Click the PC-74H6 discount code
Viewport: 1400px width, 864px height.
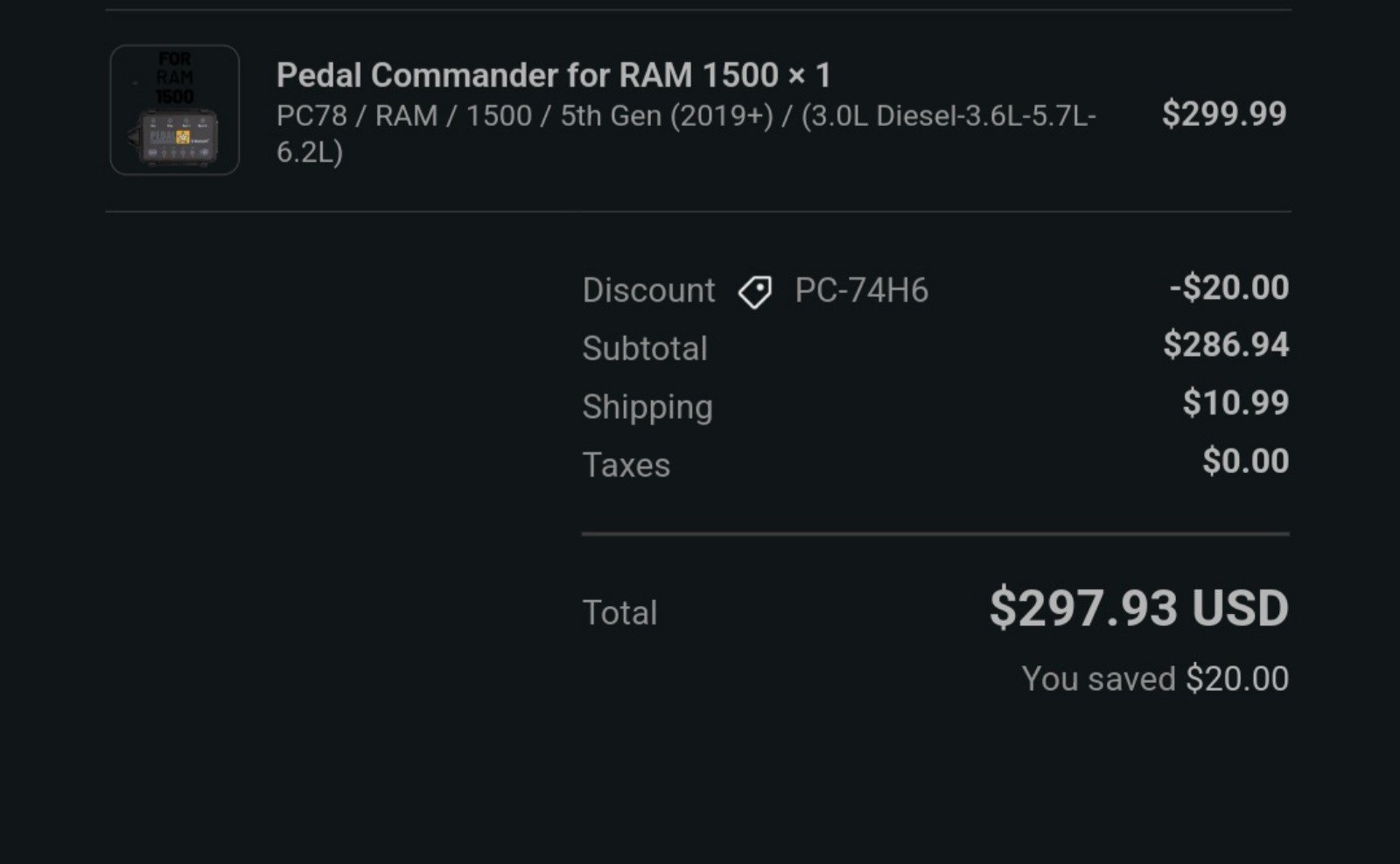[861, 290]
